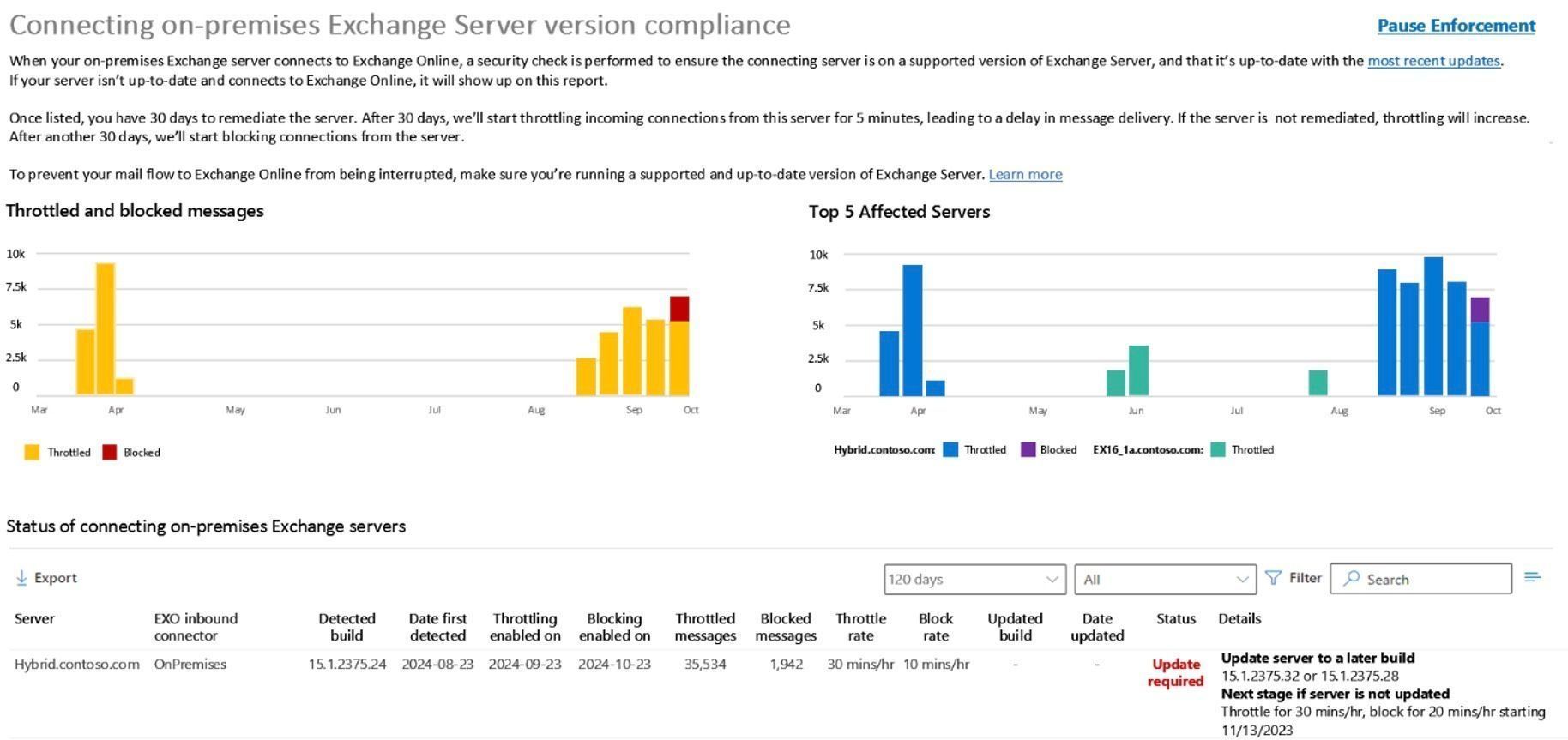Click the red Update required status
The image size is (1568, 740).
pos(1176,673)
